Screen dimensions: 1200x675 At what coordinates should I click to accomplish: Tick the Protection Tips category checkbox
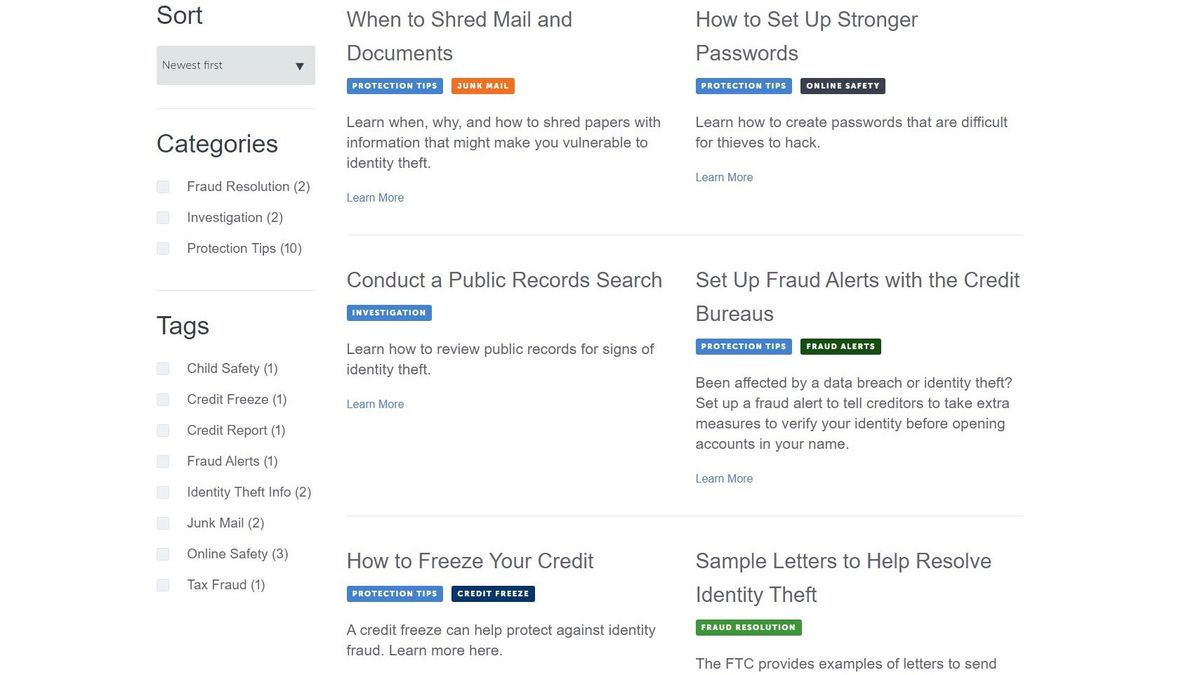163,249
